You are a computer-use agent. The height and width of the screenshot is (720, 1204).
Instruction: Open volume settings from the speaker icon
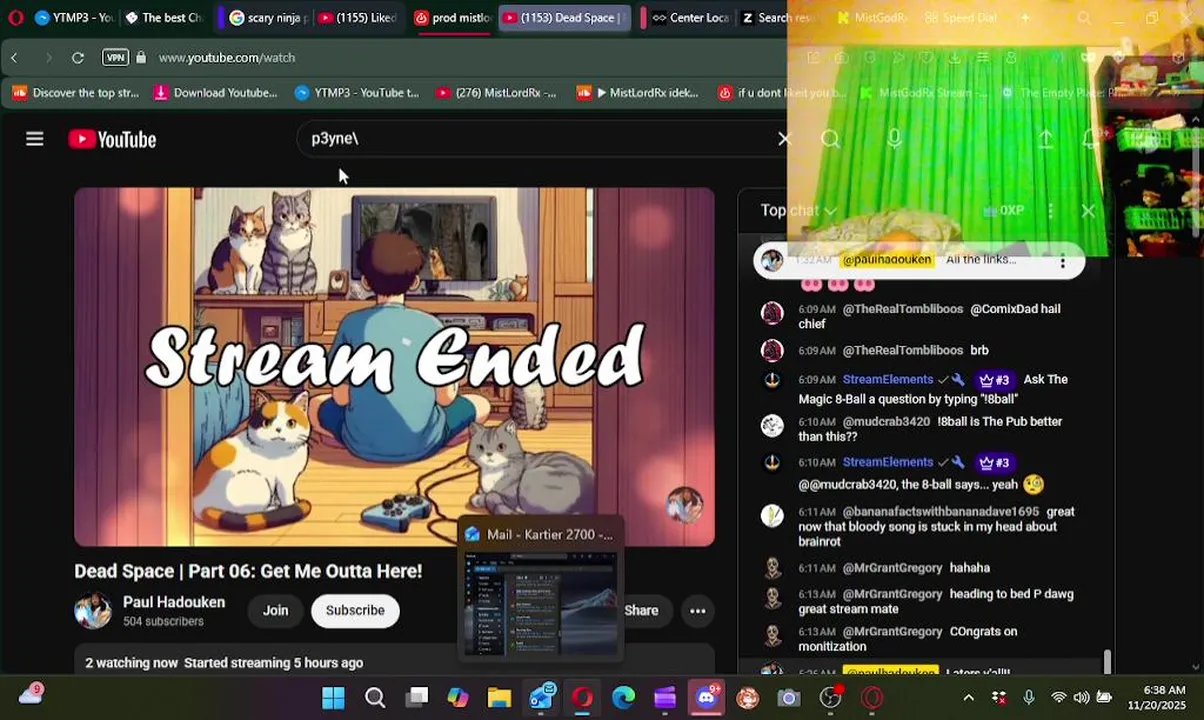point(1081,697)
